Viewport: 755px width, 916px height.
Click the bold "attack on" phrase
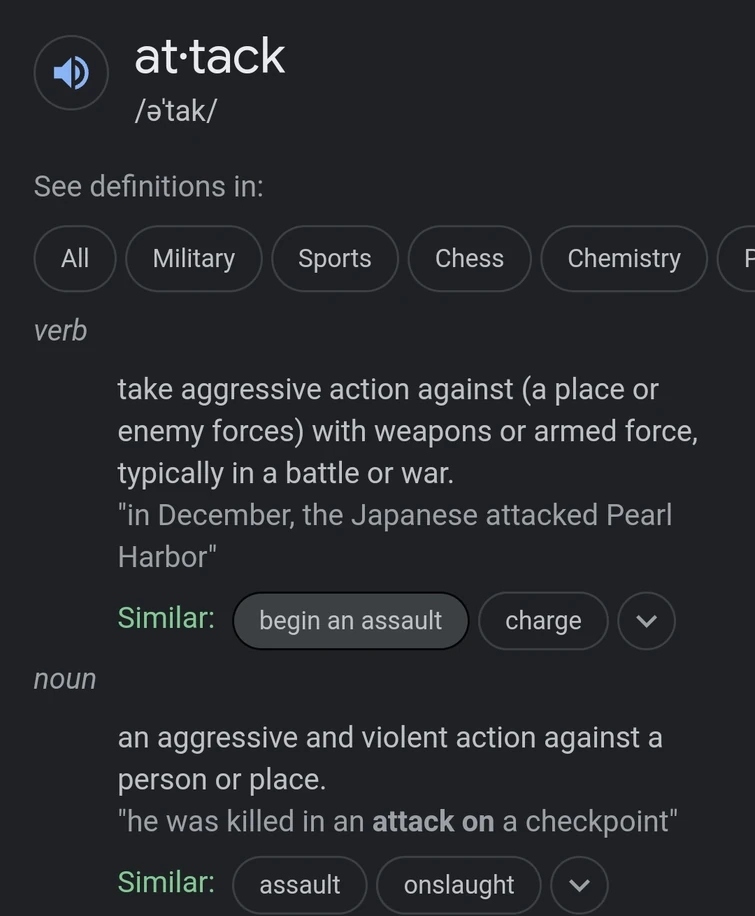click(x=433, y=822)
